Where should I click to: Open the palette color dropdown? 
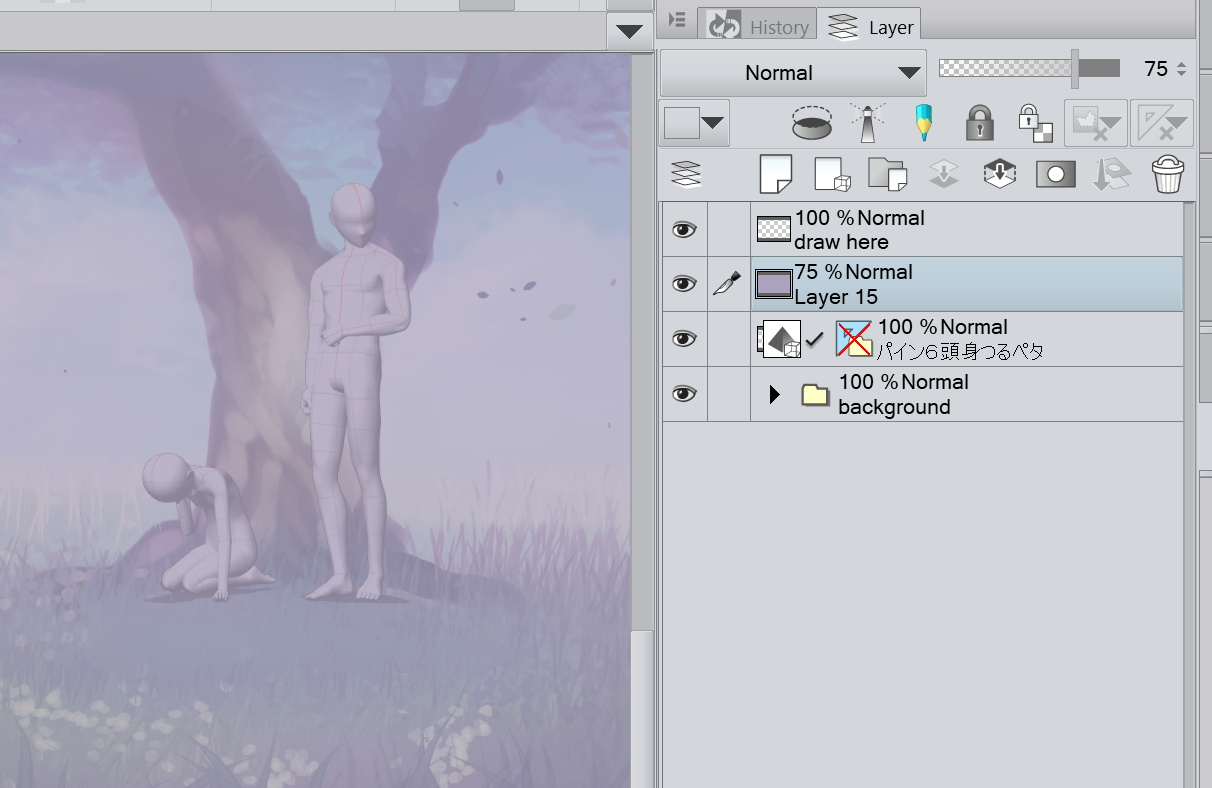click(695, 123)
